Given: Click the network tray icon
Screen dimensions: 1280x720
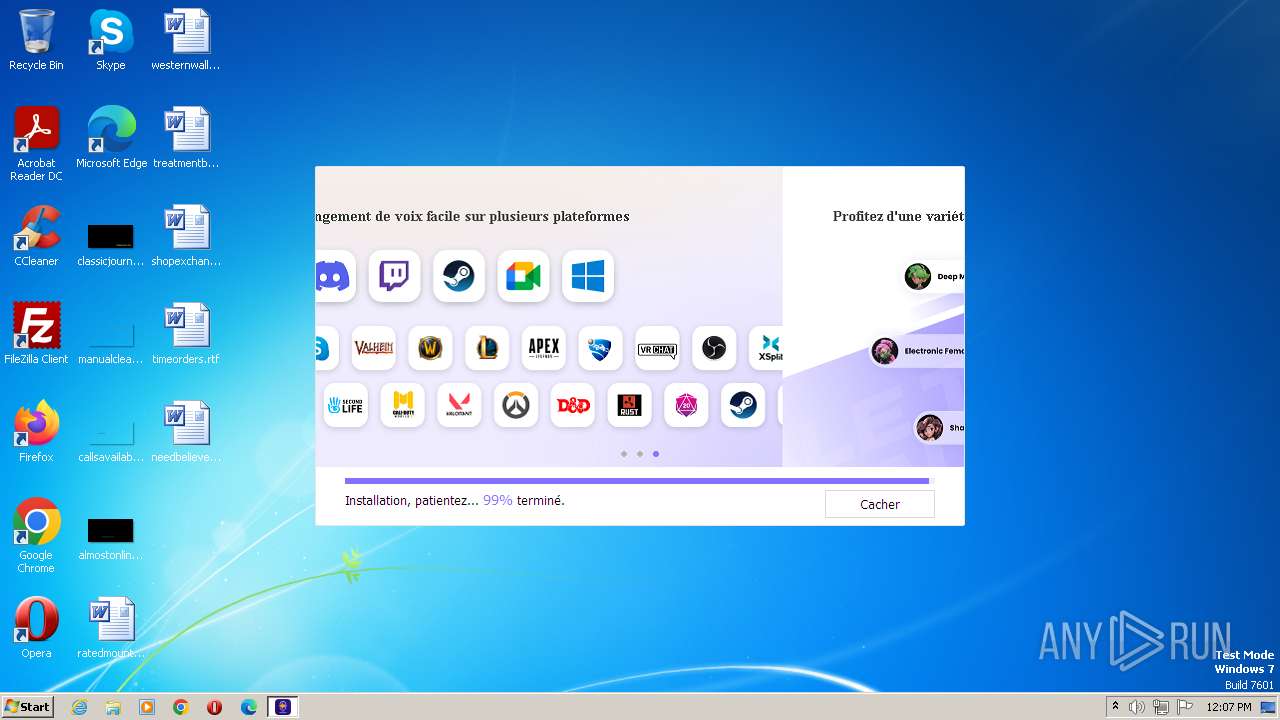Looking at the screenshot, I should click(1161, 707).
